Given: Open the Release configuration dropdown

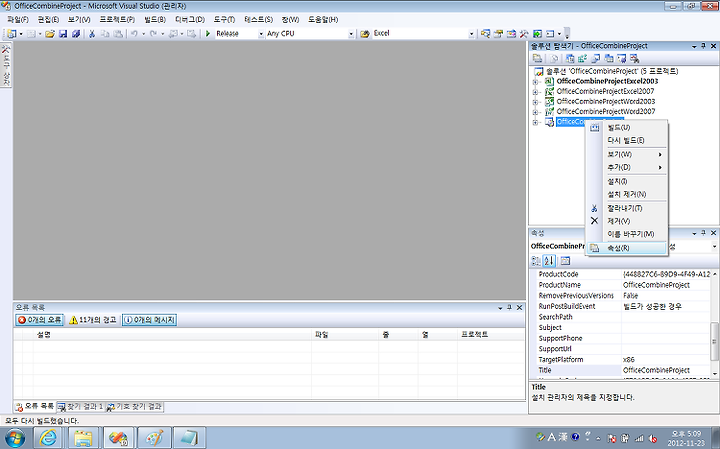Looking at the screenshot, I should (x=261, y=34).
